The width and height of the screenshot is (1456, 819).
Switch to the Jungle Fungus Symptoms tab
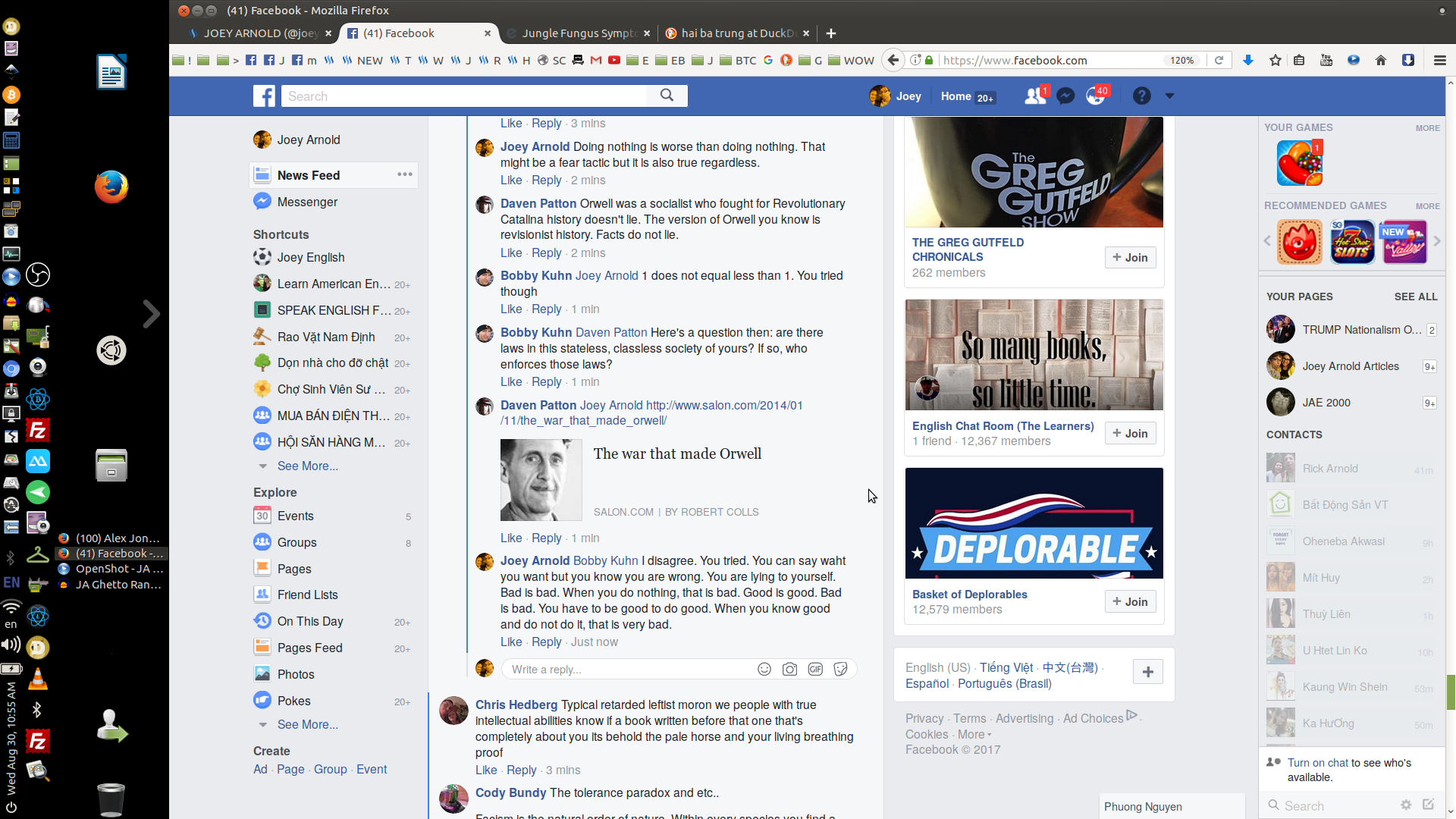pyautogui.click(x=579, y=33)
